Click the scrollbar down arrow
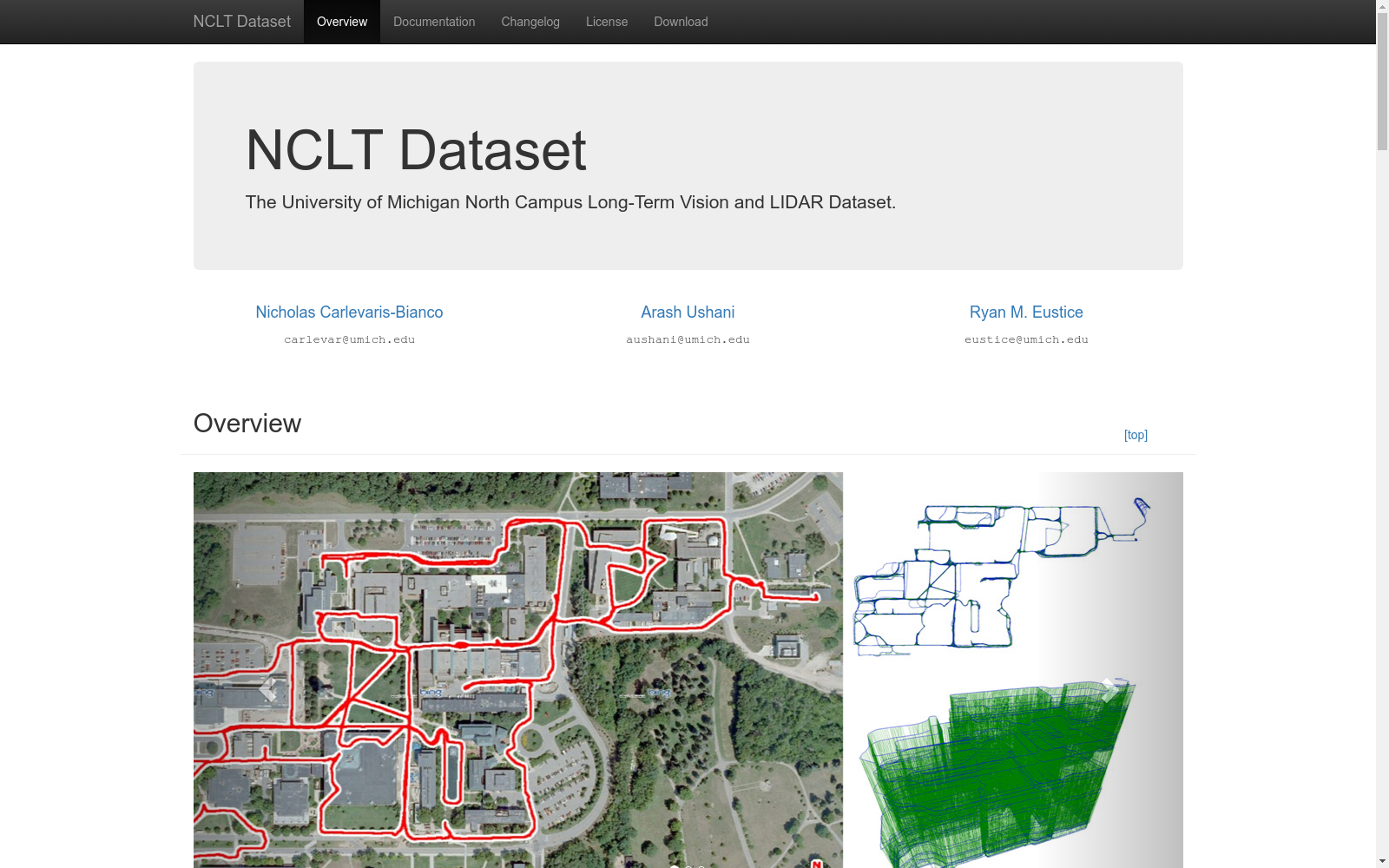1389x868 pixels. 1382,861
